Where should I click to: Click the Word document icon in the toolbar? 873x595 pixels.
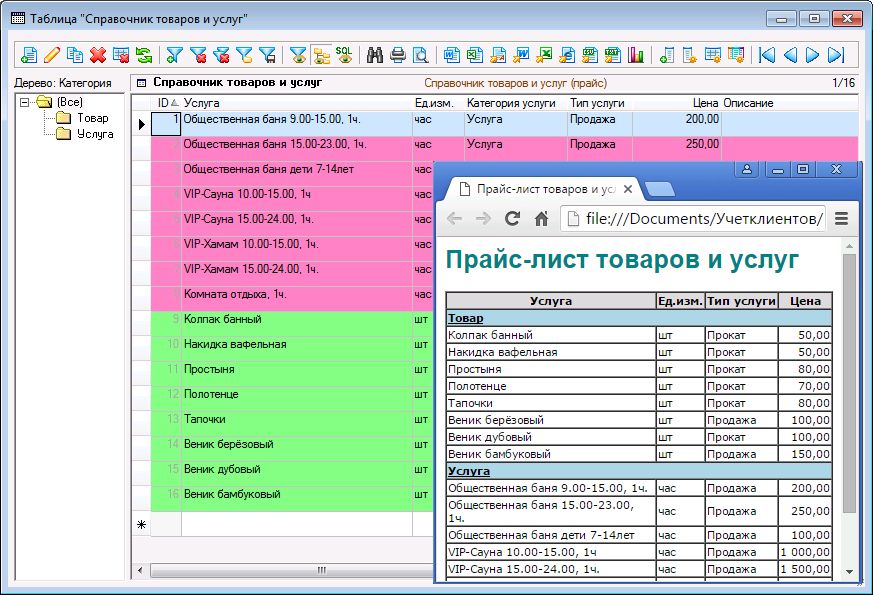coord(452,55)
